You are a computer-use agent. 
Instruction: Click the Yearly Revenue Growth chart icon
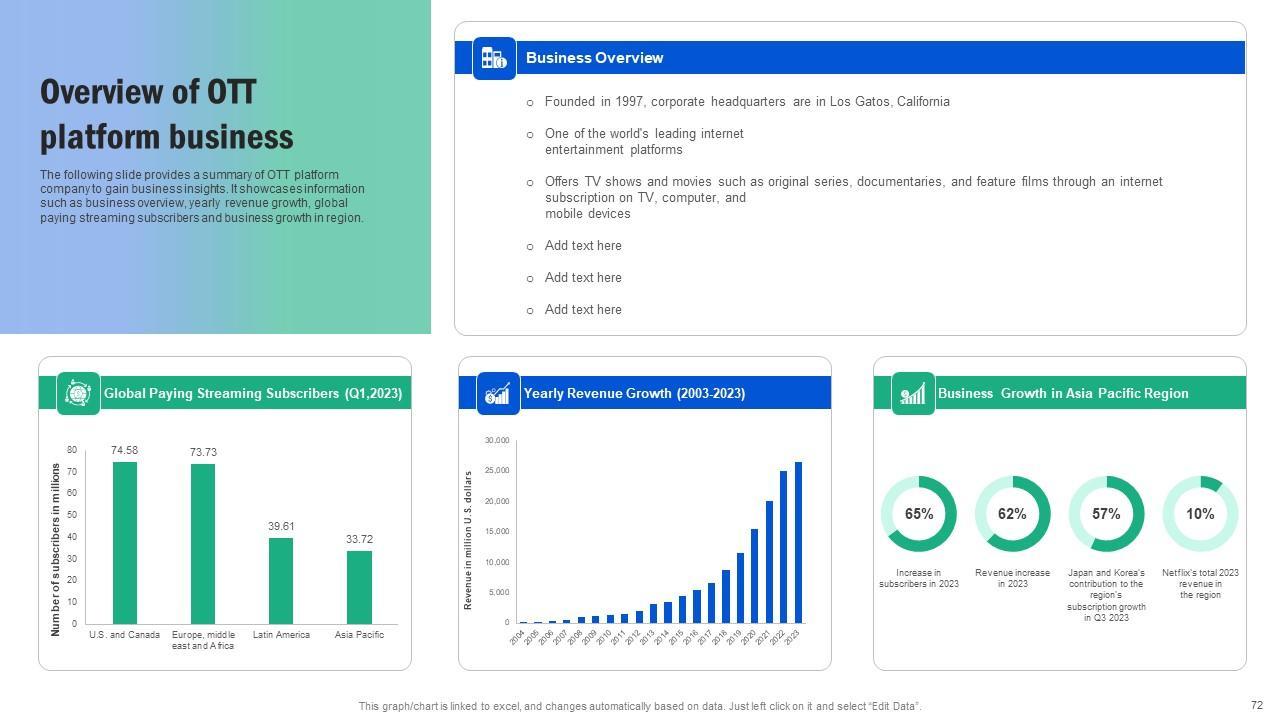coord(498,393)
